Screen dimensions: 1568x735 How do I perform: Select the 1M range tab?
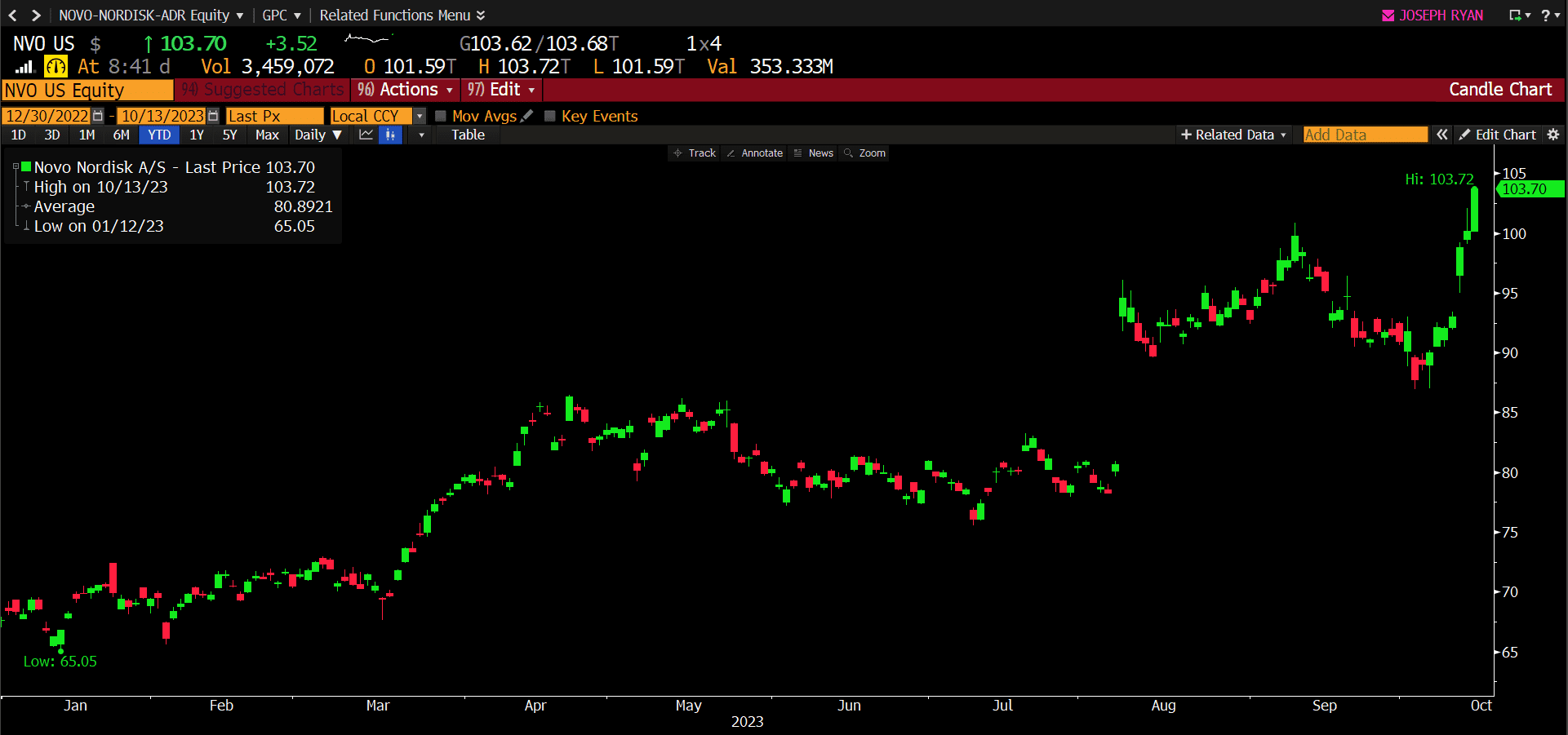coord(87,135)
